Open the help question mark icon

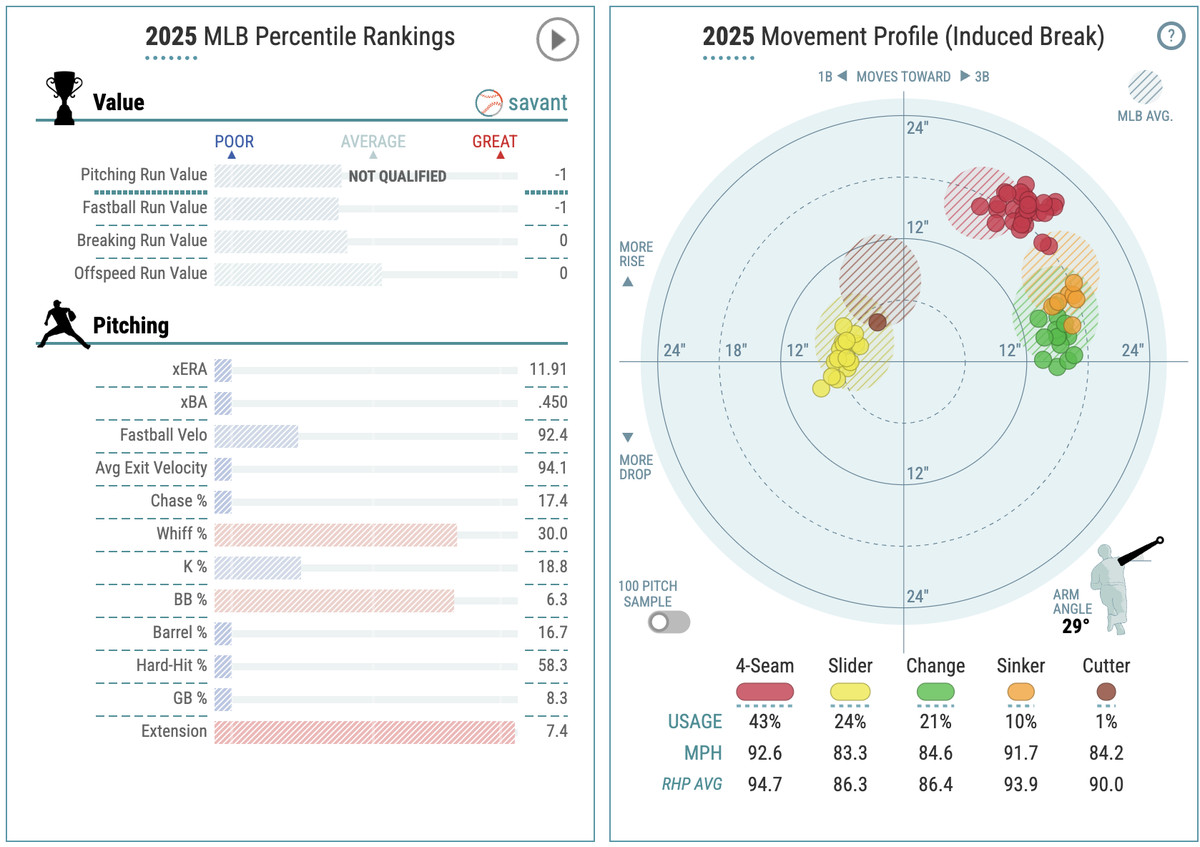click(x=1170, y=37)
